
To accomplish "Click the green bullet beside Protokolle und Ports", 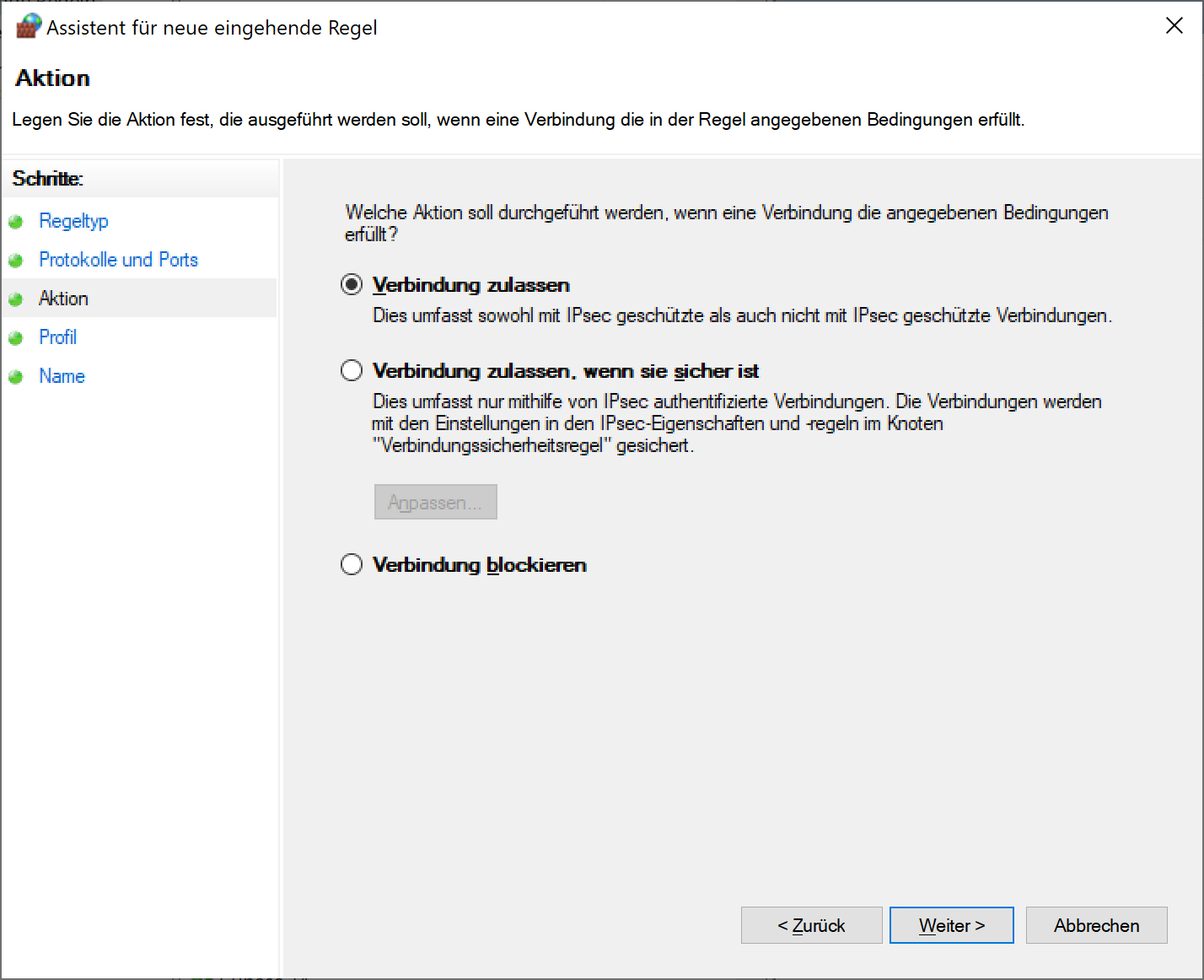I will pyautogui.click(x=15, y=261).
